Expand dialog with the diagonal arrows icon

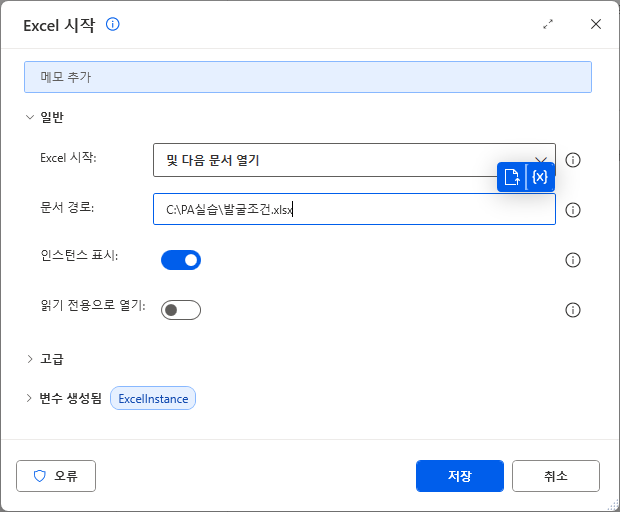click(x=548, y=25)
